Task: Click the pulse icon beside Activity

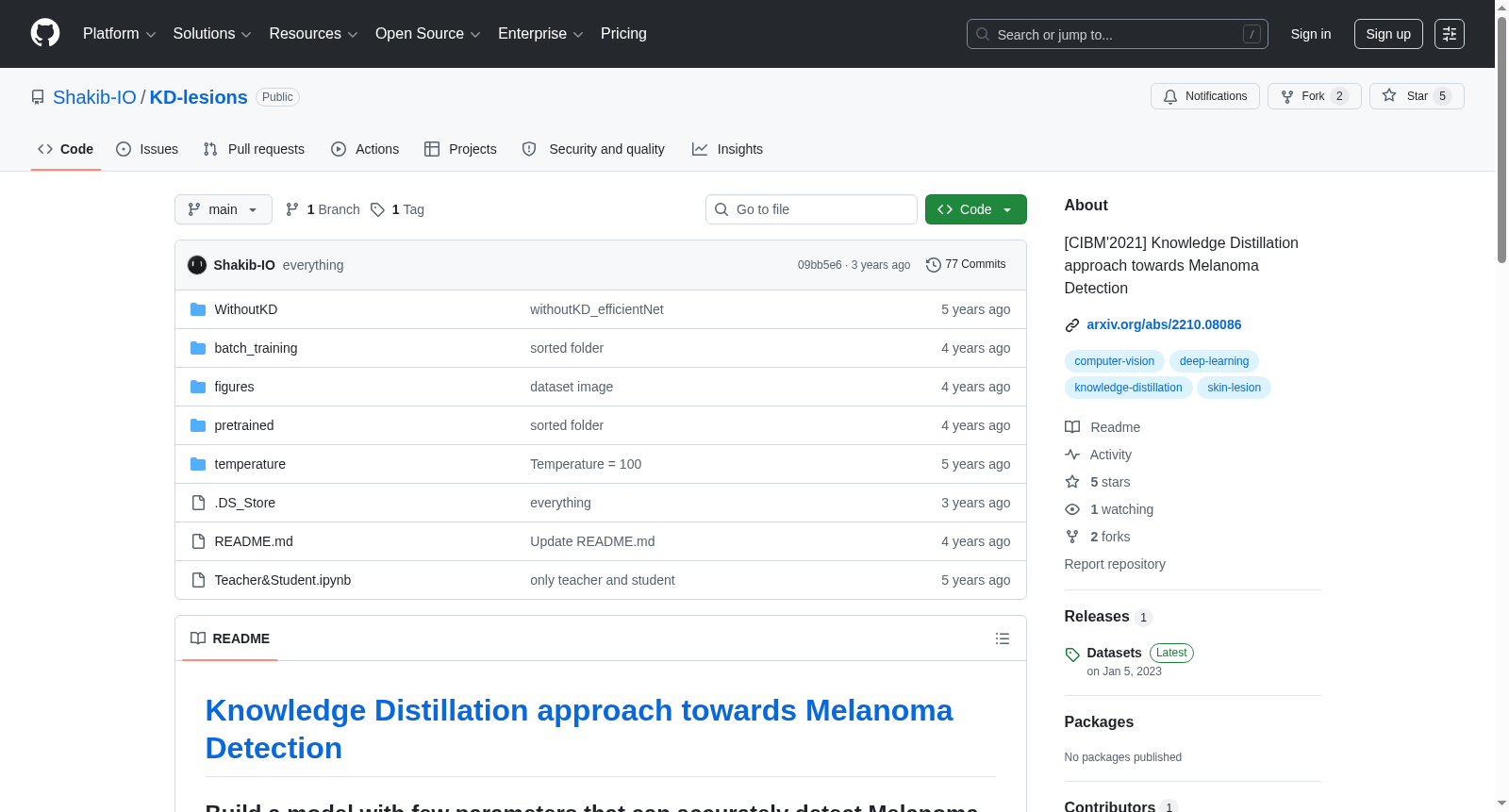Action: click(x=1072, y=455)
